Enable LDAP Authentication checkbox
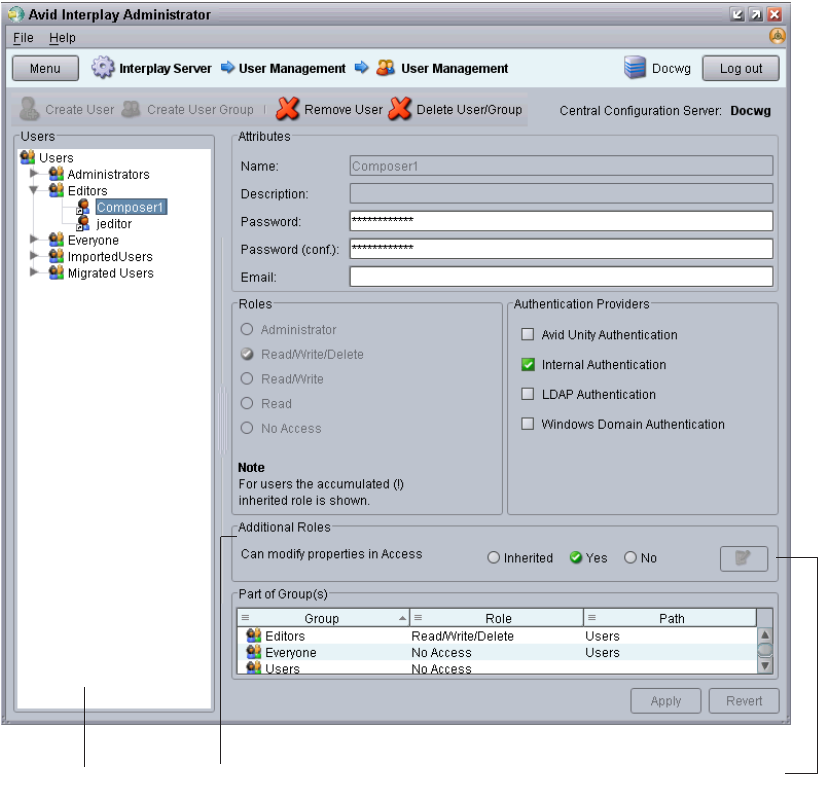 point(528,394)
